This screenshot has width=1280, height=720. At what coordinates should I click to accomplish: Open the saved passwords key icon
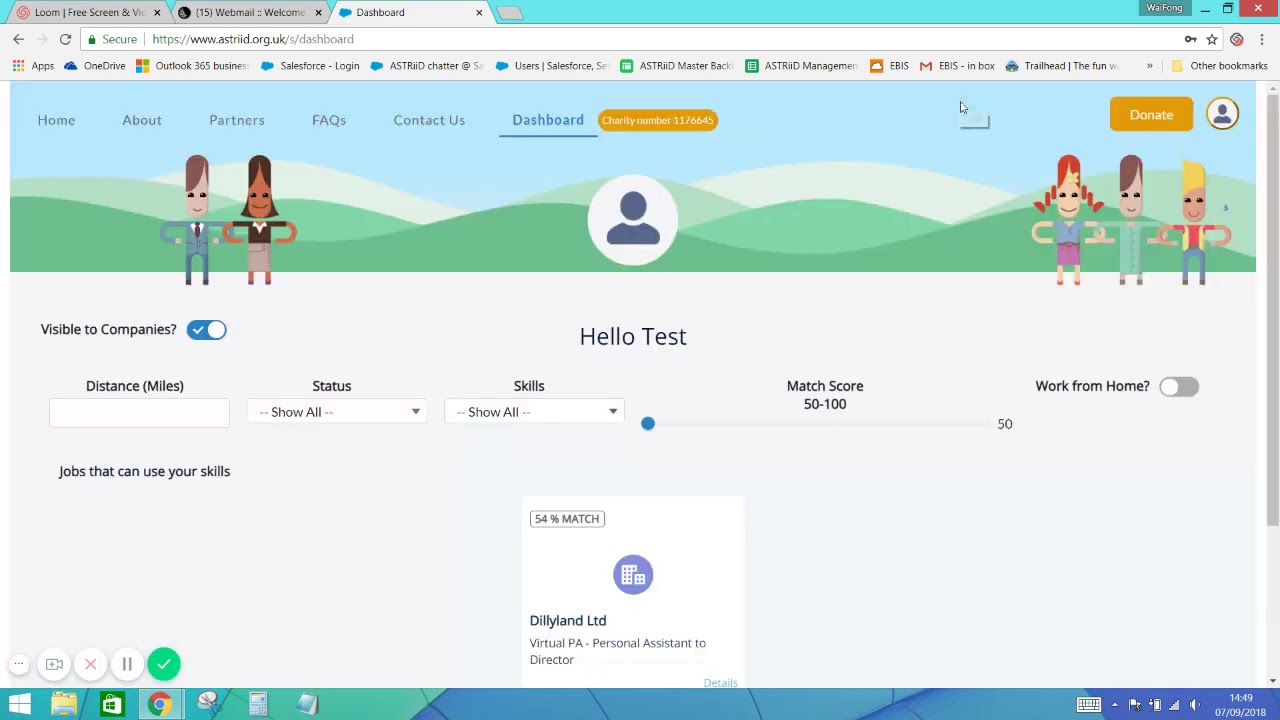tap(1190, 39)
